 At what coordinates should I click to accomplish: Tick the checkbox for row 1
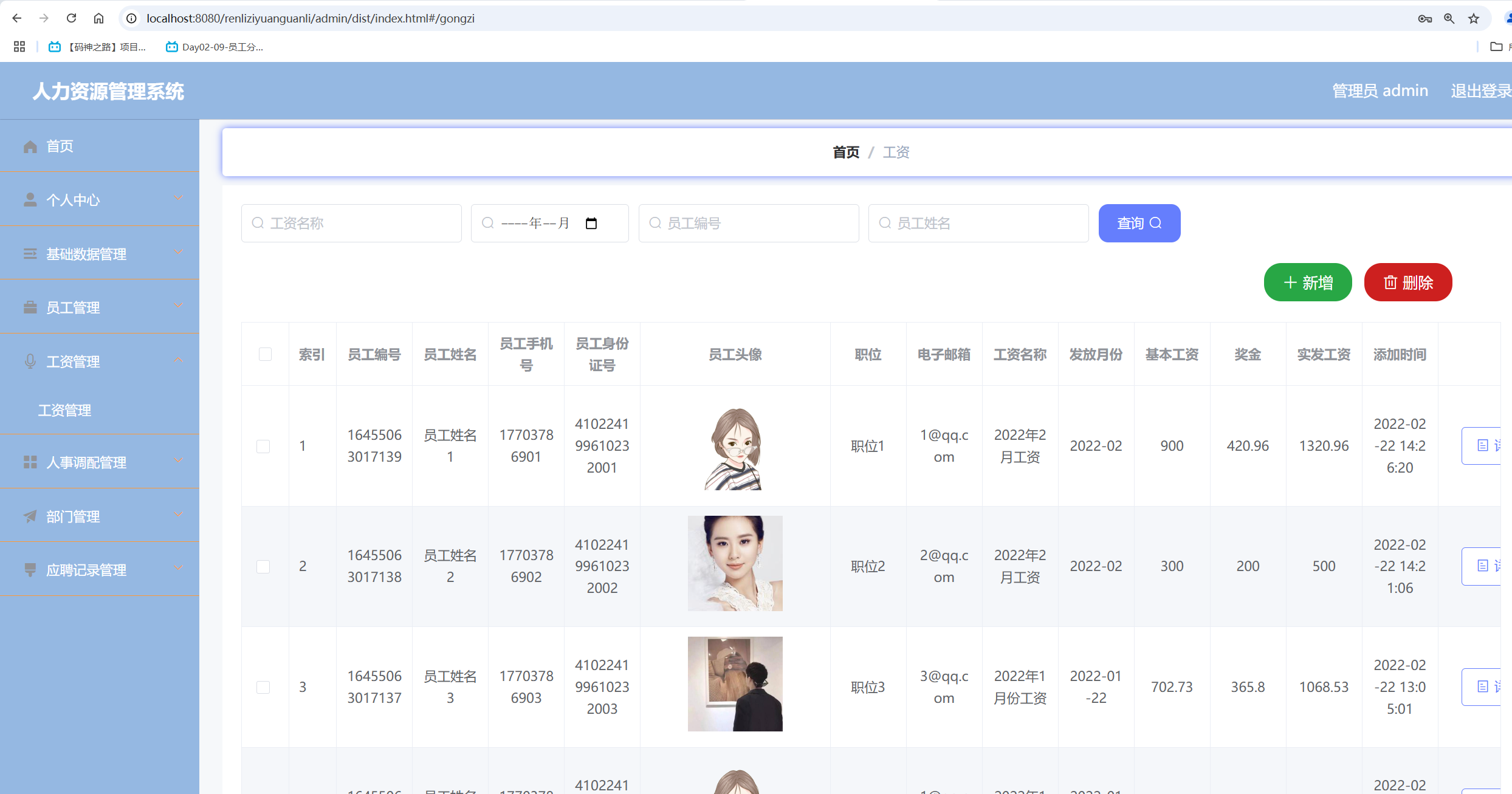263,447
